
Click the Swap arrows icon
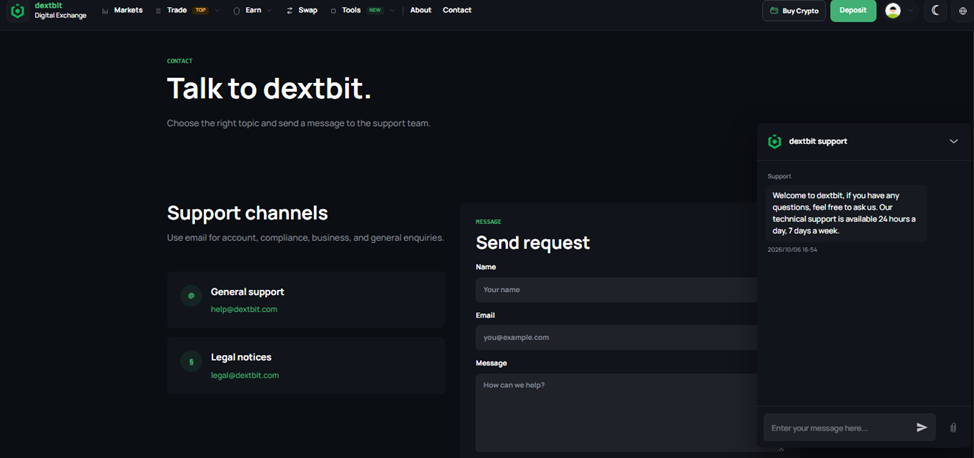click(x=289, y=11)
